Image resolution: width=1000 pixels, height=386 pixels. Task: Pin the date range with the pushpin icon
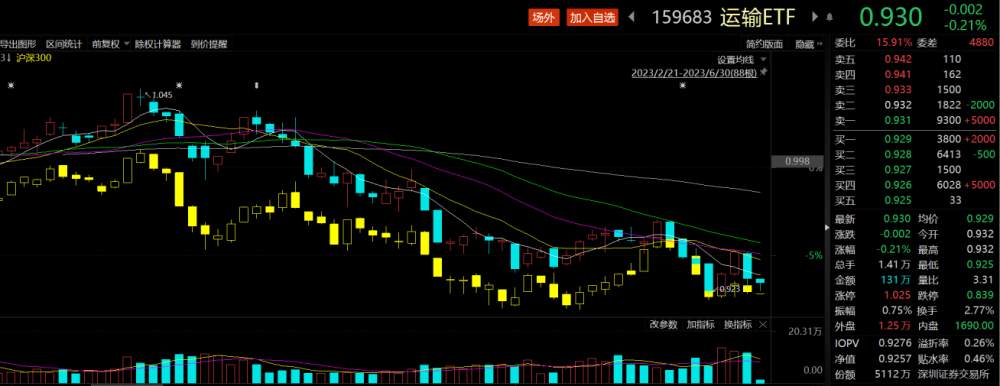[x=763, y=73]
